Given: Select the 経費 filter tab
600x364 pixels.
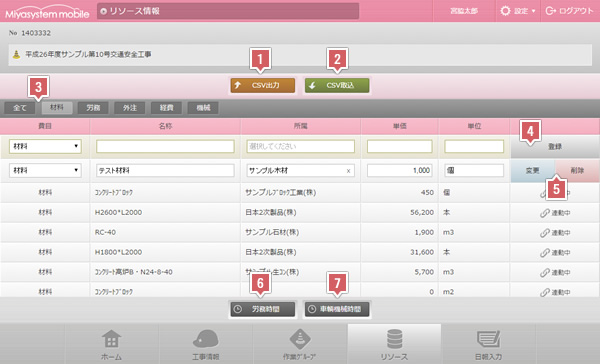Looking at the screenshot, I should [166, 108].
